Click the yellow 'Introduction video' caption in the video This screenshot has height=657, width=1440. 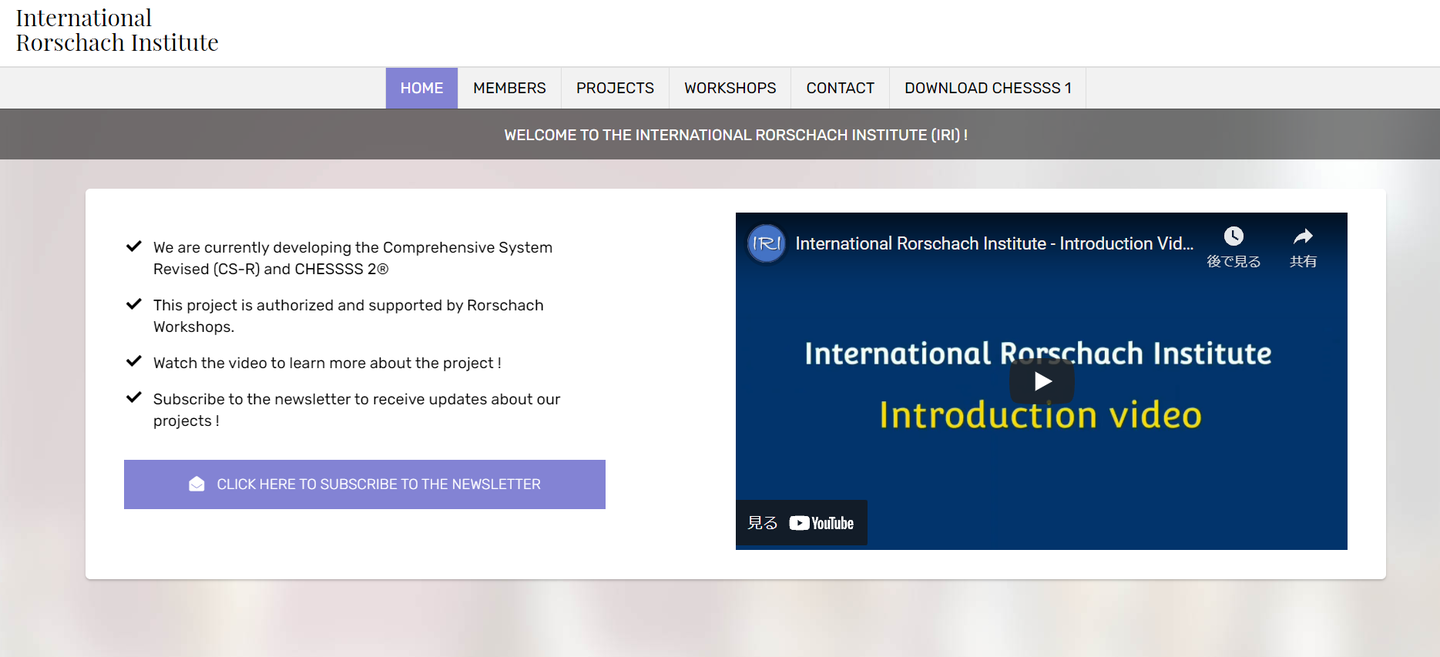[1040, 414]
